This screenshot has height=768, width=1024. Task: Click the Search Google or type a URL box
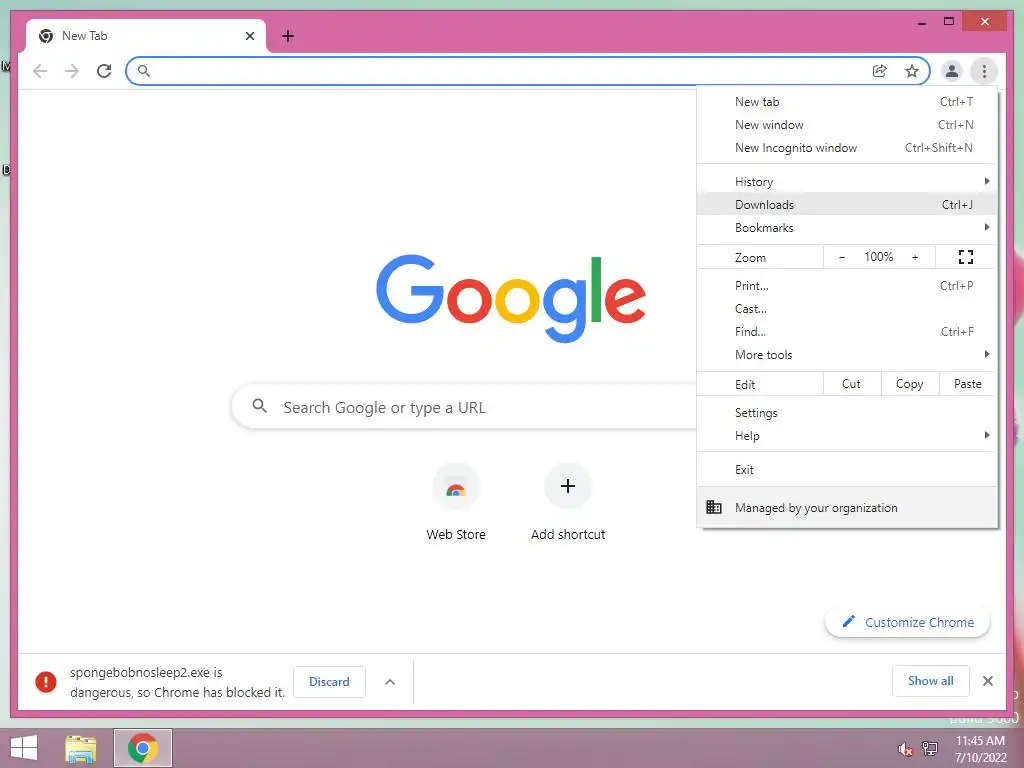(x=465, y=407)
